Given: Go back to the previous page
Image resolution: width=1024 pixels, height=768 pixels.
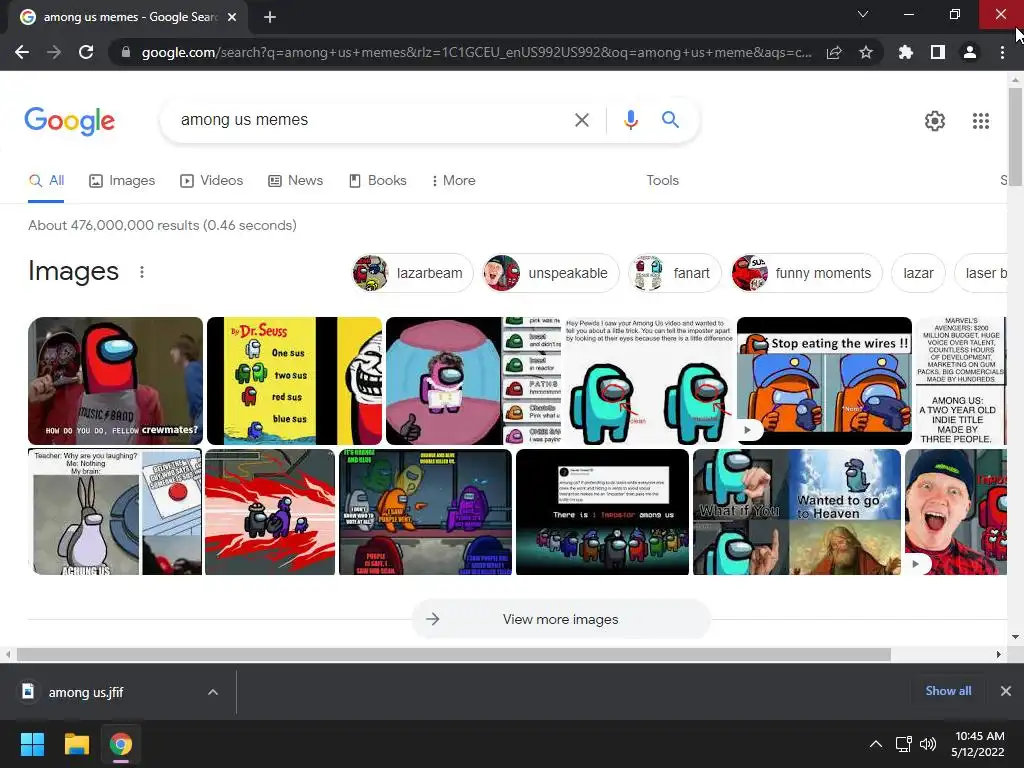Looking at the screenshot, I should pyautogui.click(x=22, y=52).
